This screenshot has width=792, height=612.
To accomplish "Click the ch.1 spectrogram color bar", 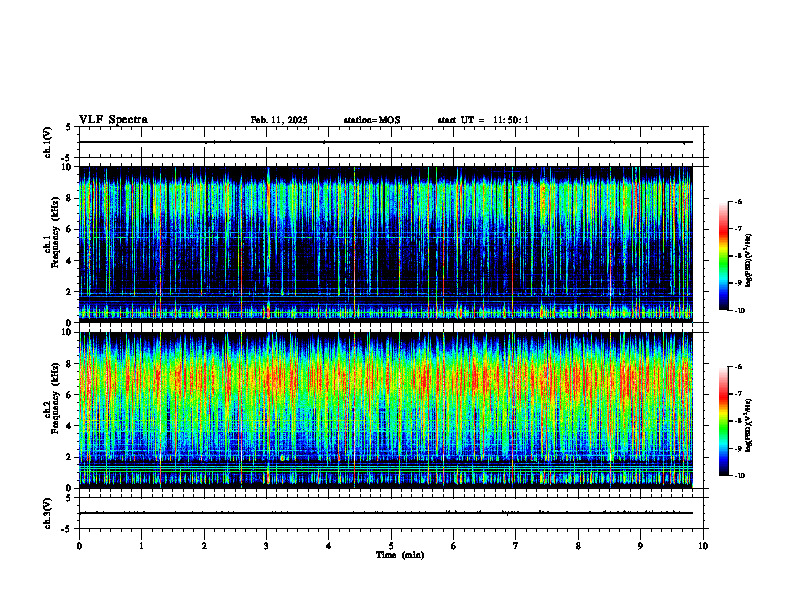I will (x=723, y=256).
